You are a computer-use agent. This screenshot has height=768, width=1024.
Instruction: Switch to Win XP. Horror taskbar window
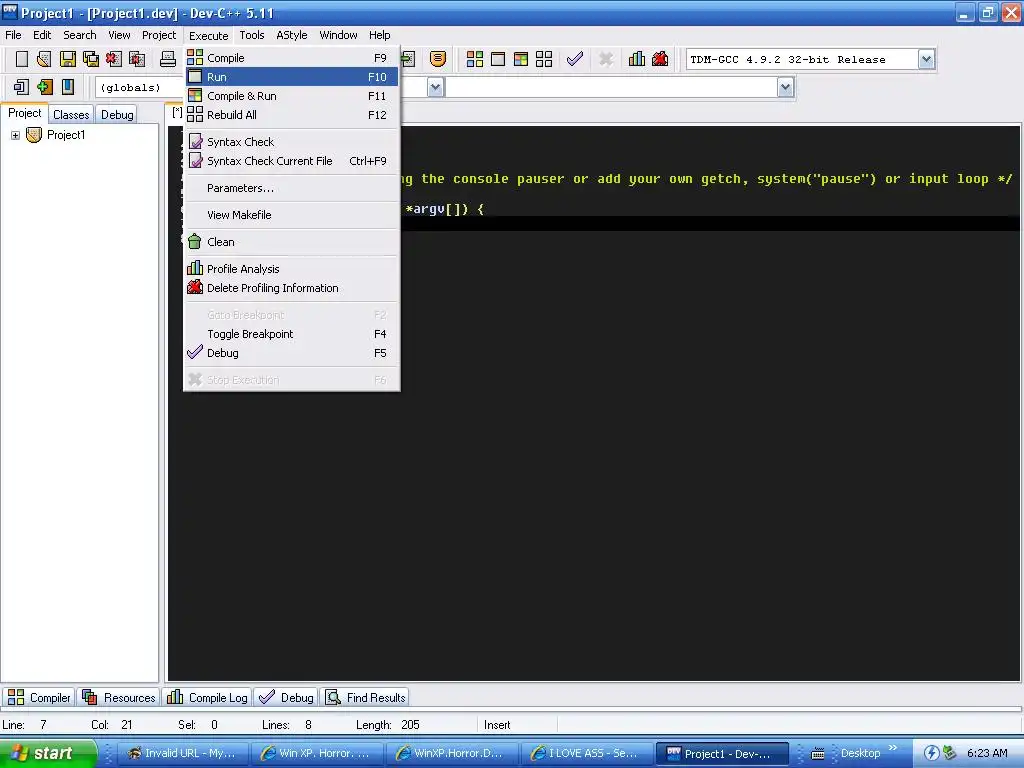pyautogui.click(x=318, y=754)
